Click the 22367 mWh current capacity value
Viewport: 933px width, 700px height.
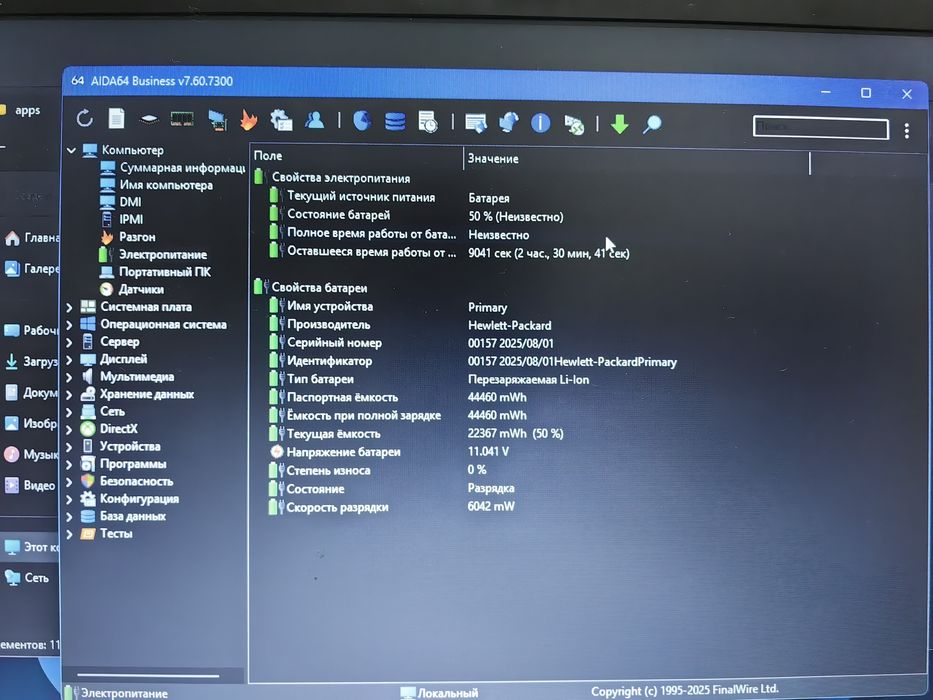tap(515, 433)
